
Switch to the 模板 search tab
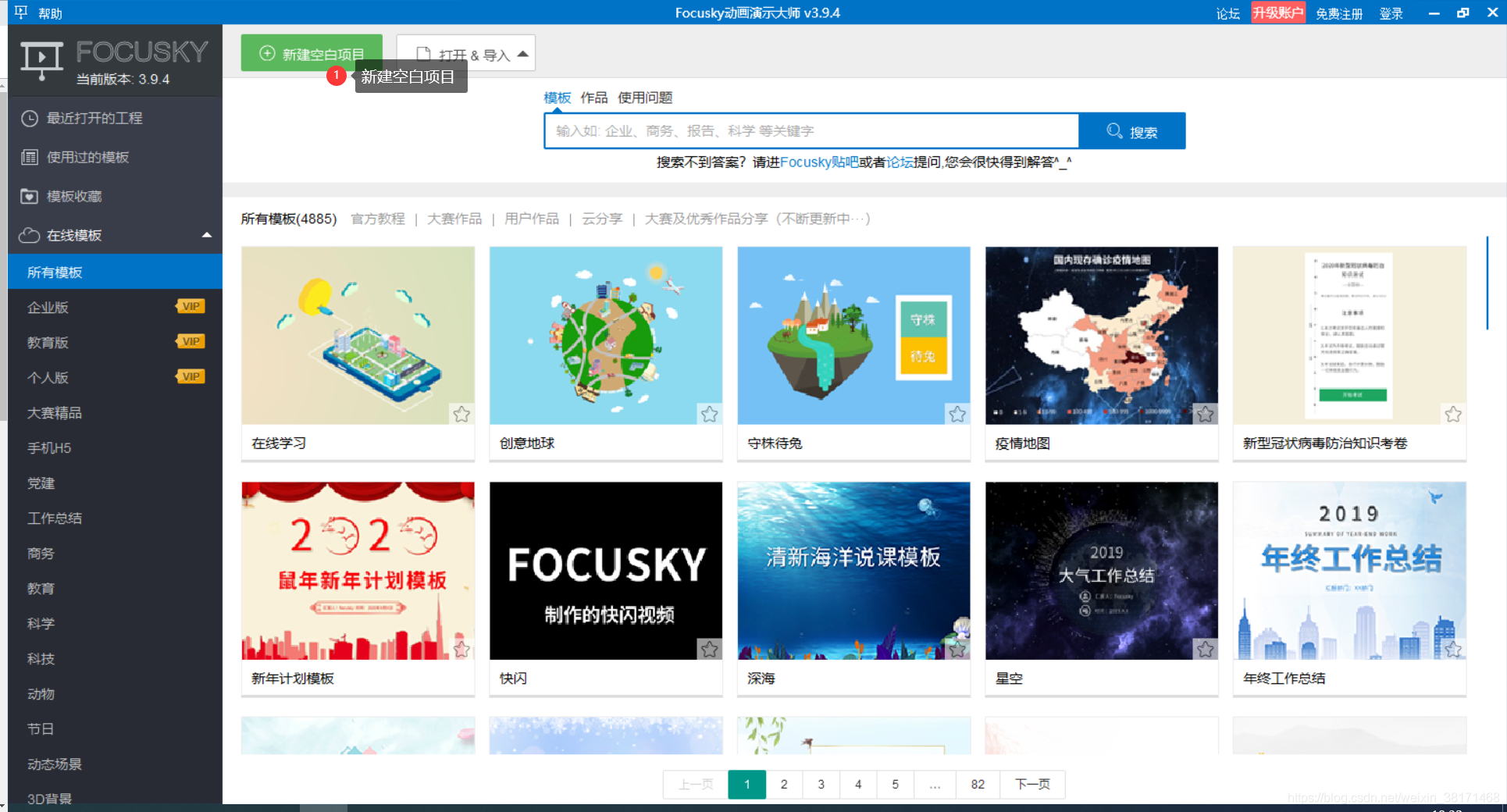click(558, 98)
